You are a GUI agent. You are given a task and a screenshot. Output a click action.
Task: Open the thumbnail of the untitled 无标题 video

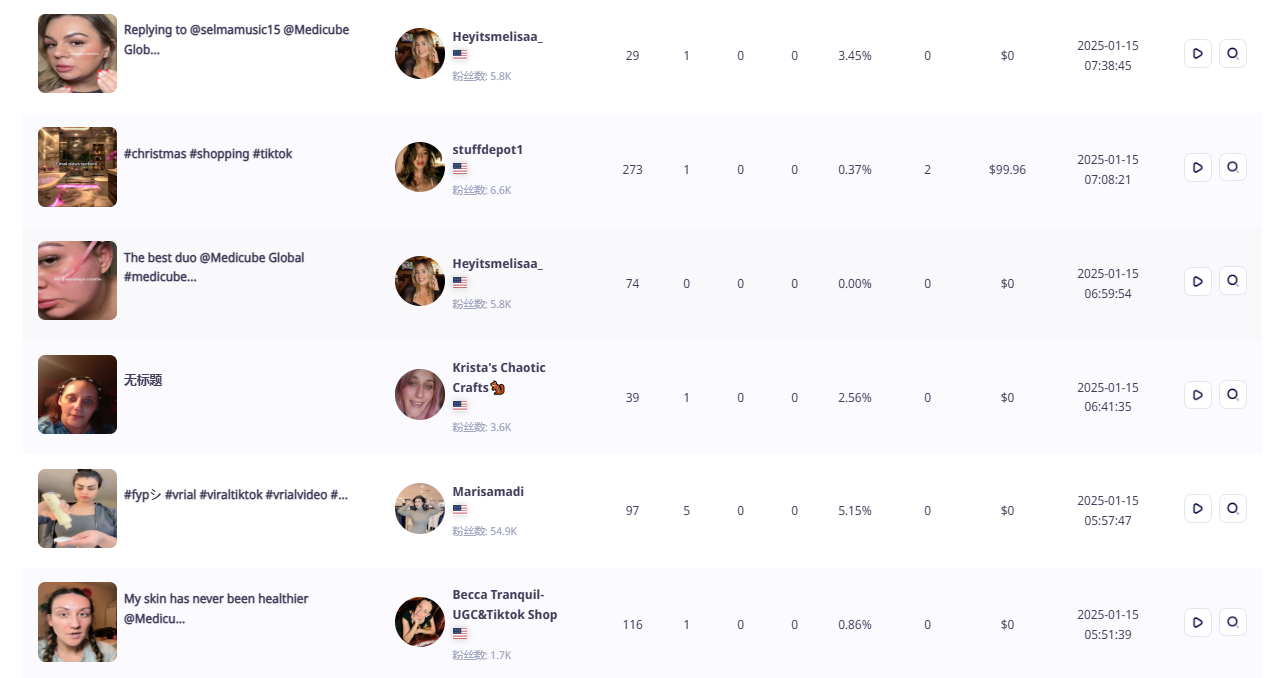tap(77, 395)
